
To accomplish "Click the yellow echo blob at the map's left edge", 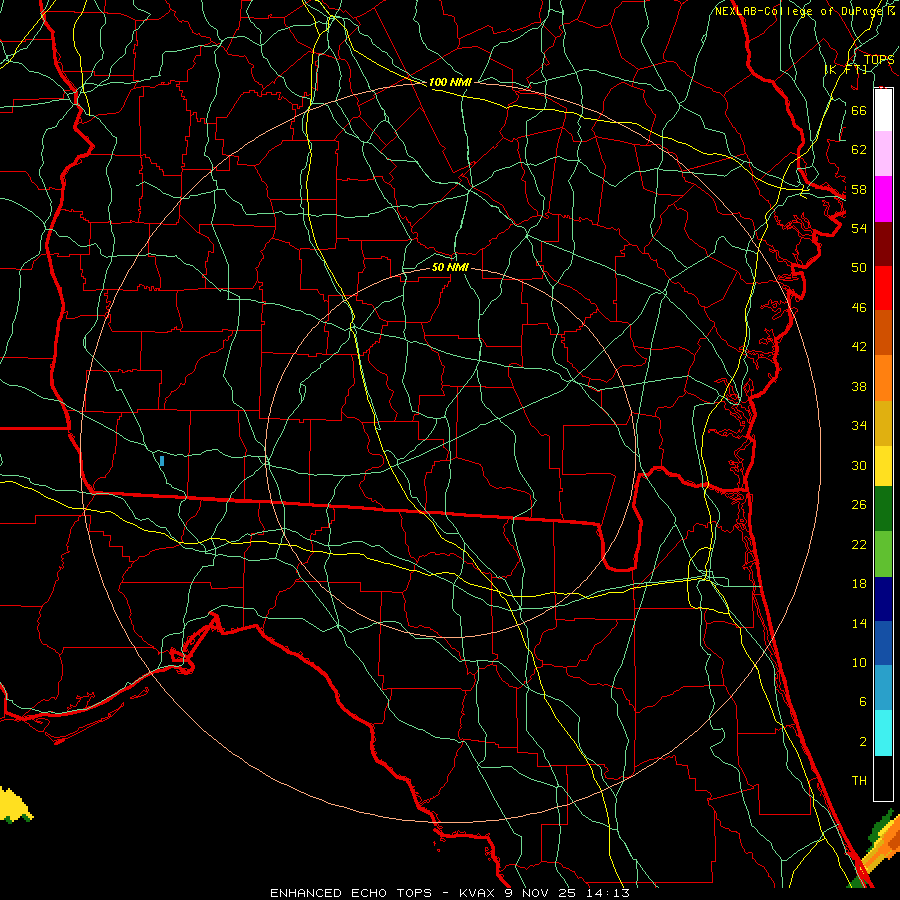I will [x=14, y=805].
